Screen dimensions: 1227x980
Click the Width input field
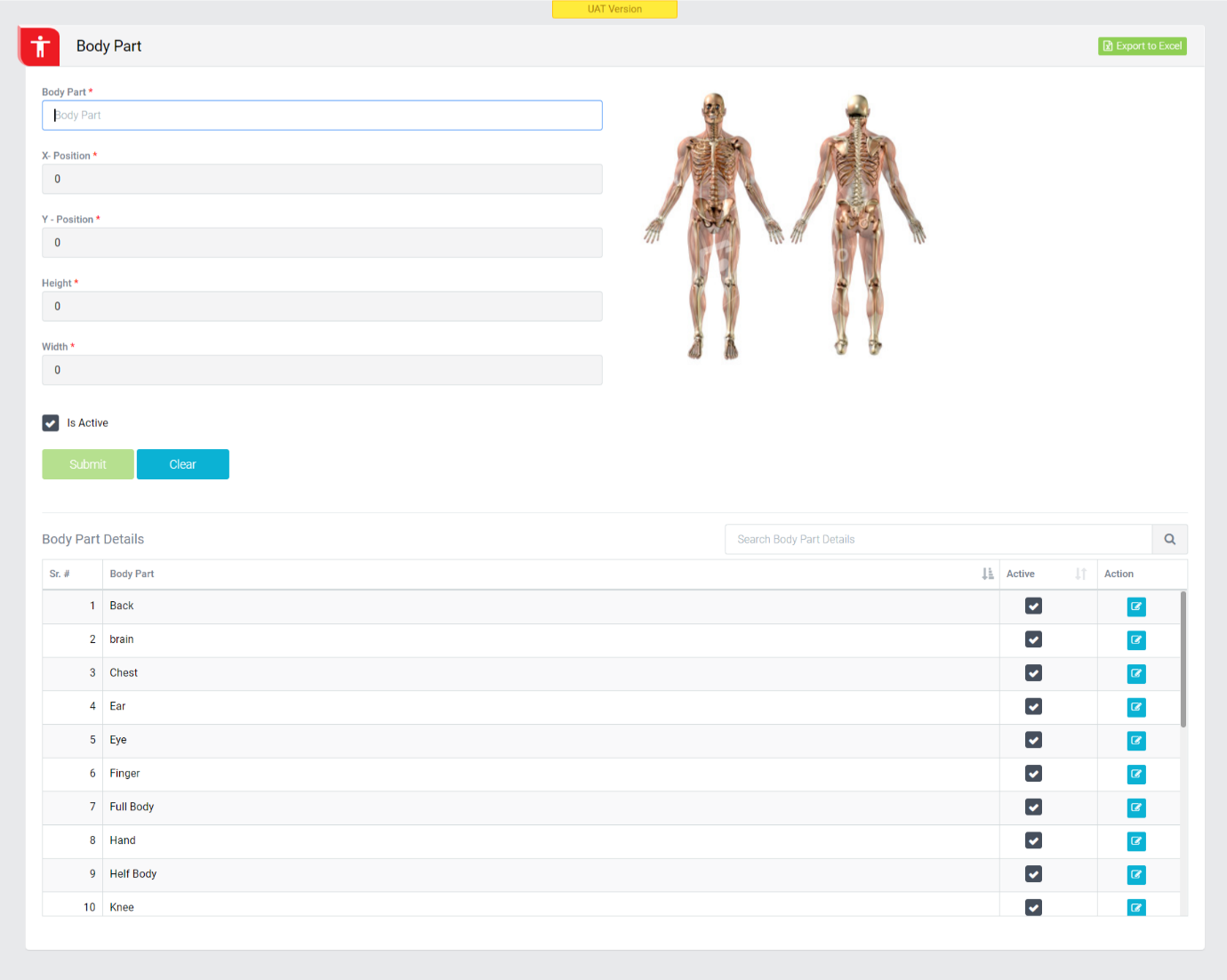pos(322,370)
